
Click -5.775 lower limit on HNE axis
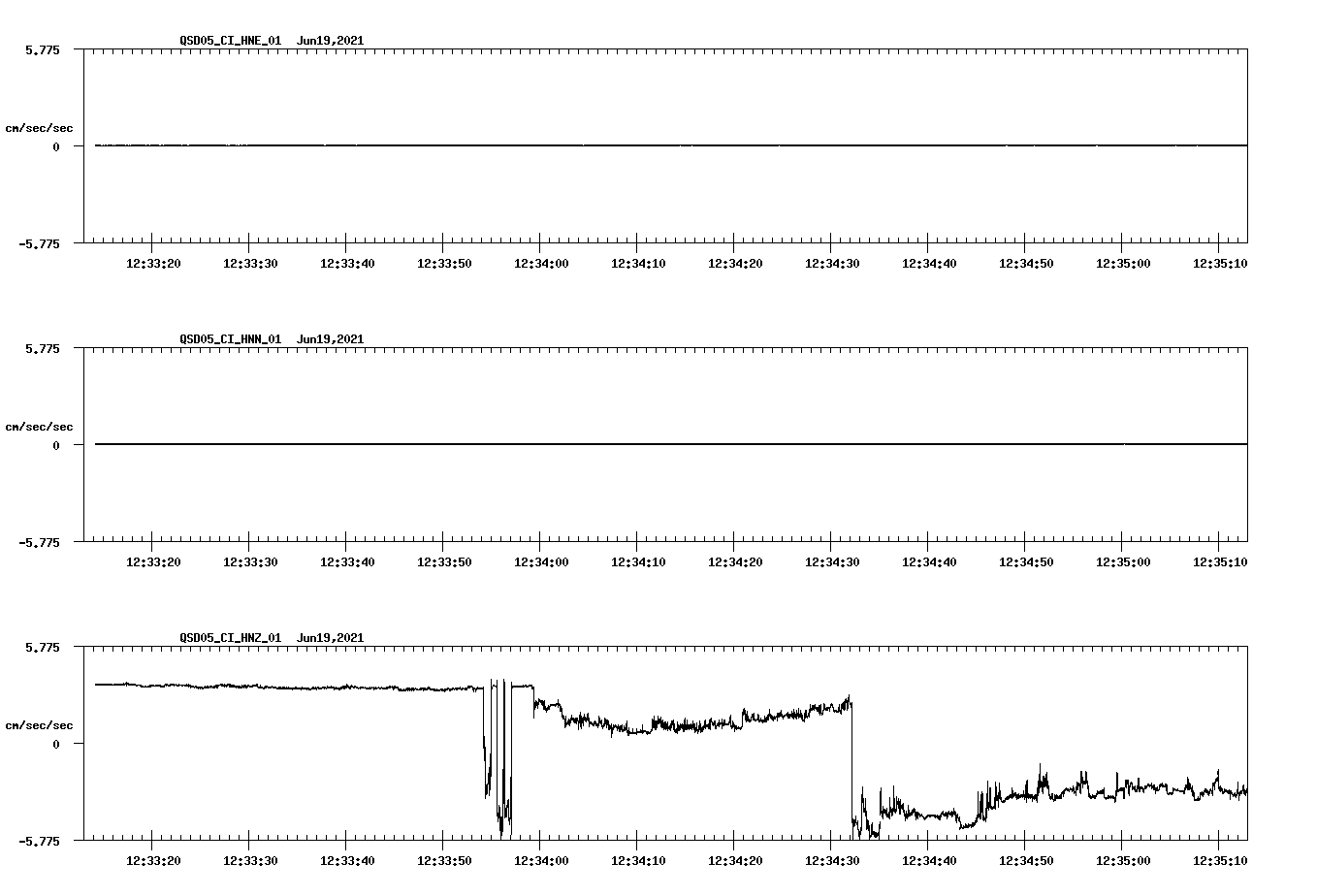point(39,243)
